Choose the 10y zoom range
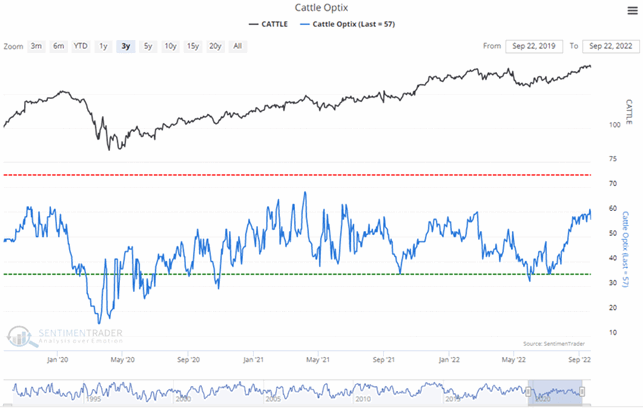Screen dimensions: 643x408 point(170,46)
